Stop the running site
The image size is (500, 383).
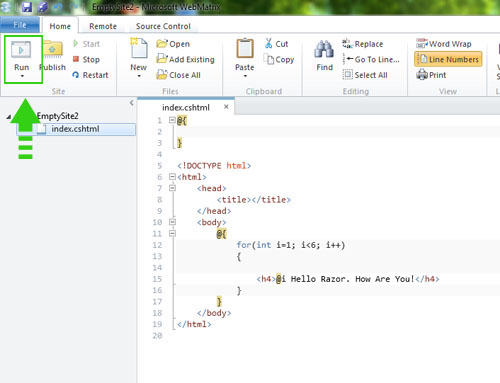coord(86,59)
